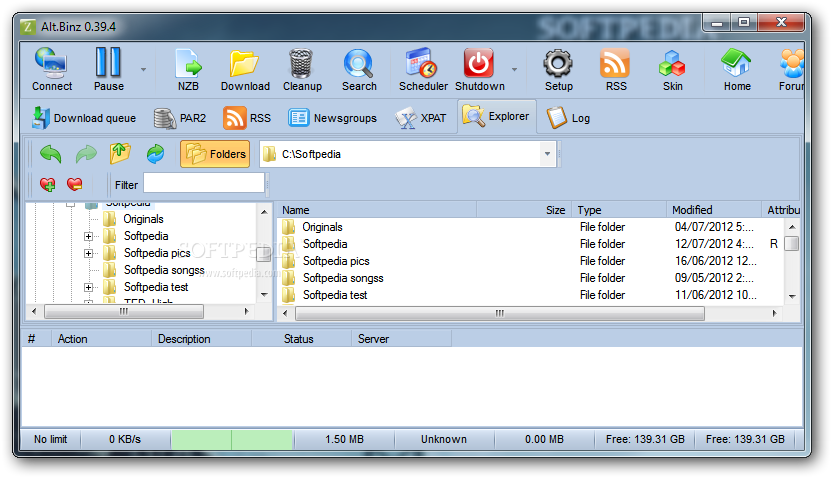832x478 pixels.
Task: Expand the Shutdown options arrow
Action: 514,69
